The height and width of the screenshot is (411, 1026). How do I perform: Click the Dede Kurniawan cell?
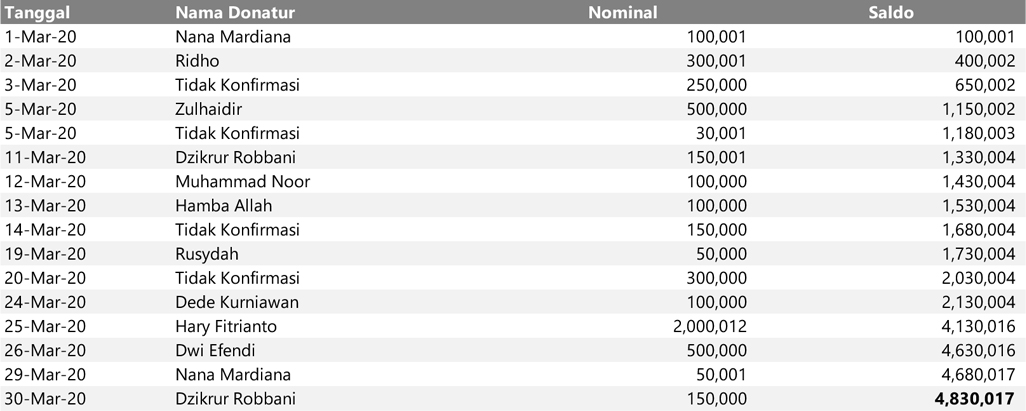[x=236, y=302]
